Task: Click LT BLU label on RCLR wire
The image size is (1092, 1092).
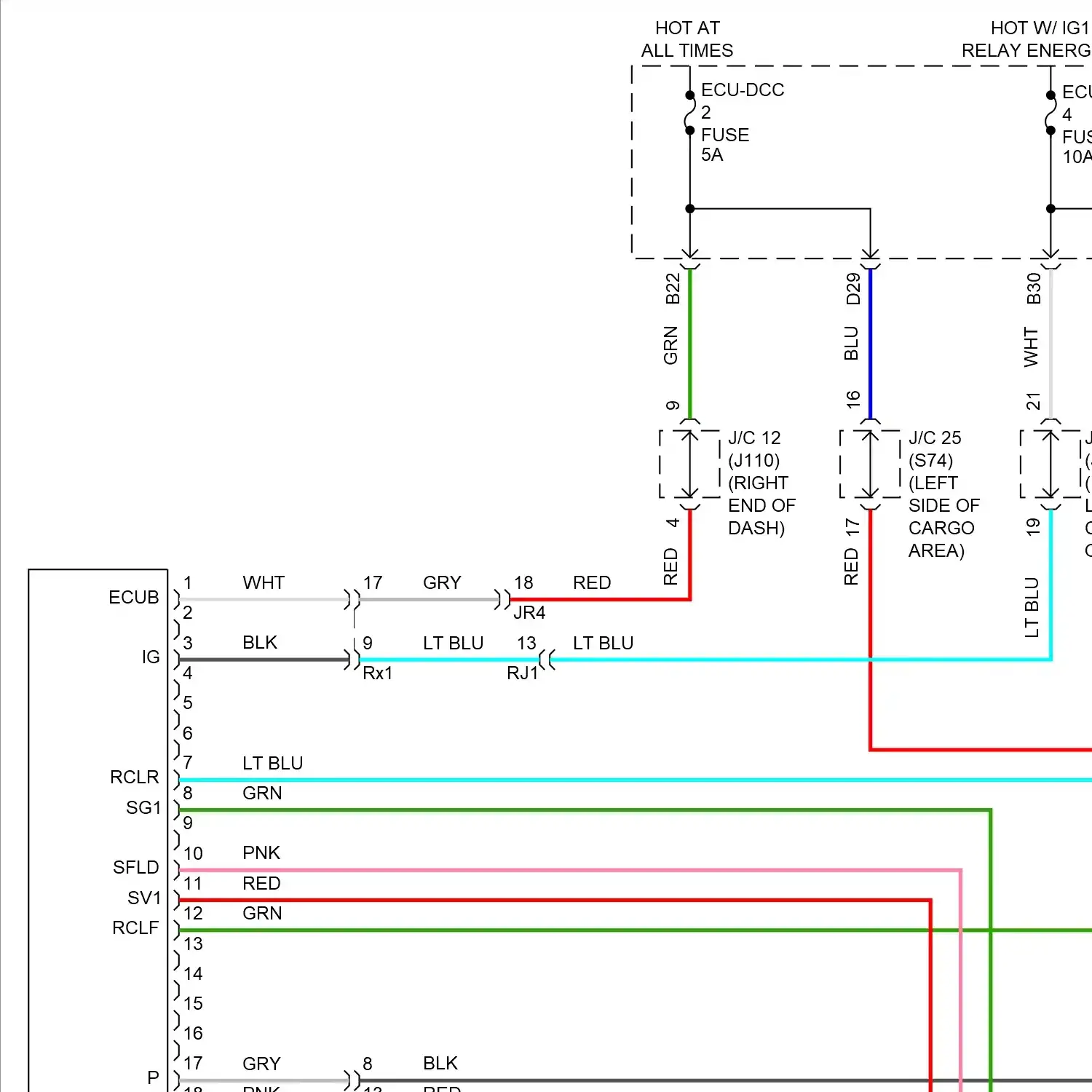Action: (x=272, y=763)
